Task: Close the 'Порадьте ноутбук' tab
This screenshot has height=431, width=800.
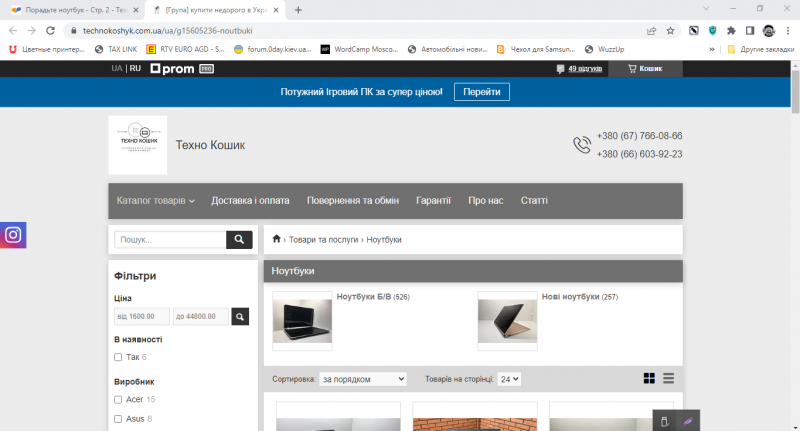Action: point(135,10)
